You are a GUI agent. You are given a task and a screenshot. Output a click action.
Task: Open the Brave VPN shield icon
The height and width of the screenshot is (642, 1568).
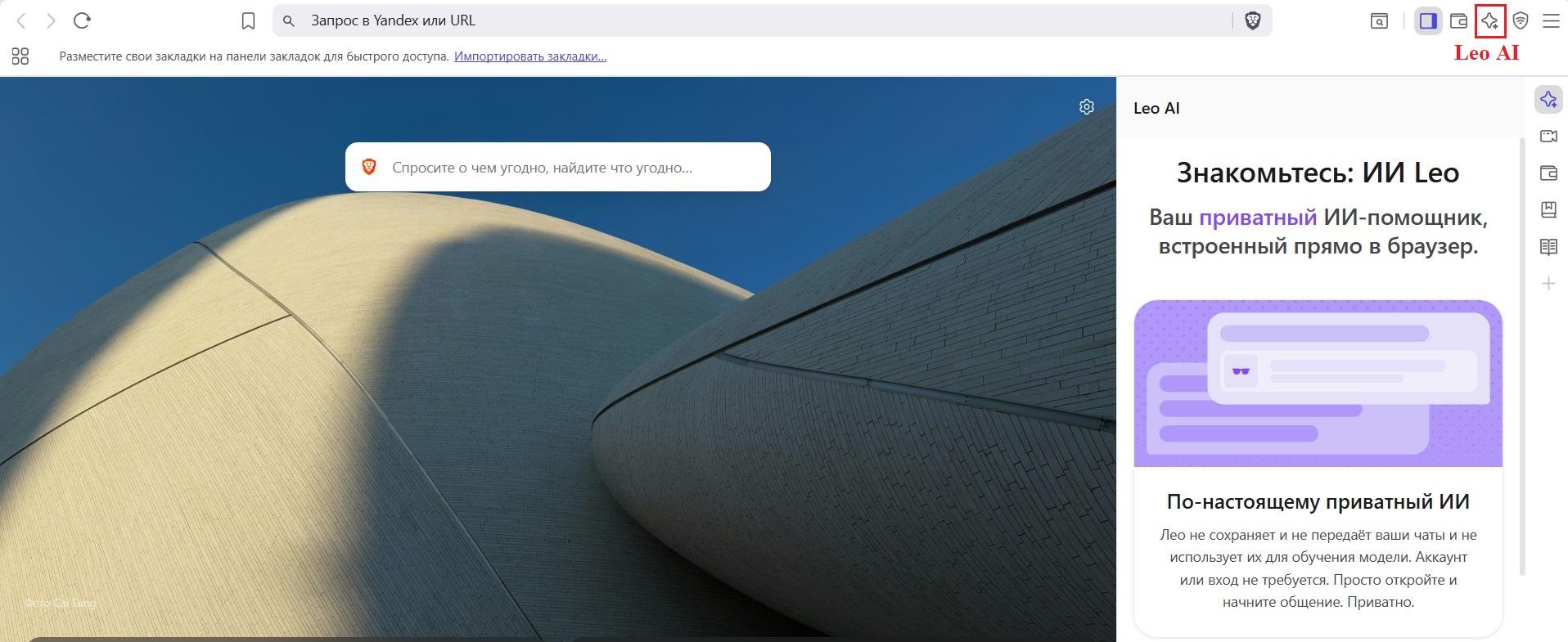click(1521, 21)
